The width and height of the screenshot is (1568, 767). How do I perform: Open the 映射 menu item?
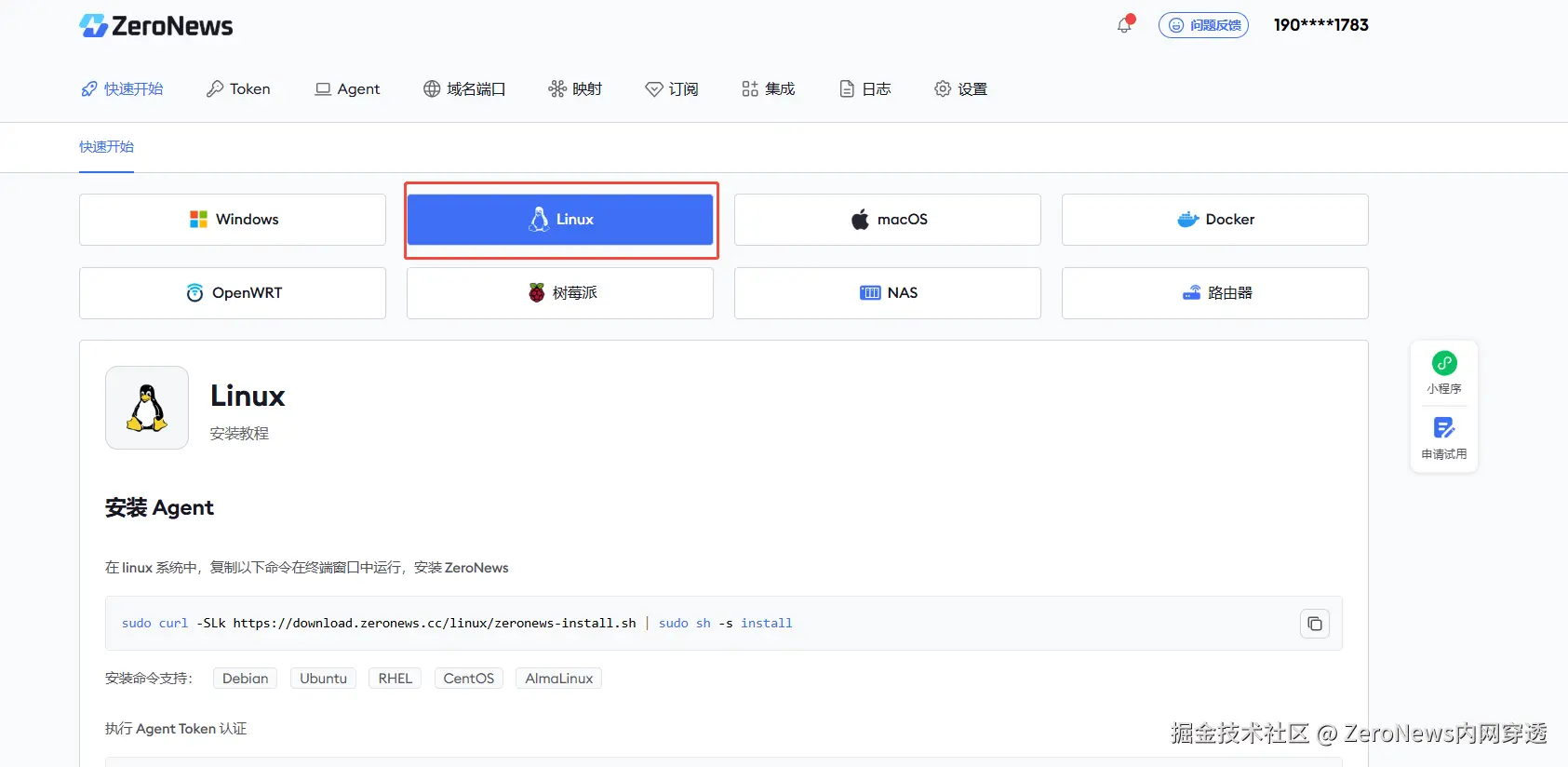click(x=575, y=88)
